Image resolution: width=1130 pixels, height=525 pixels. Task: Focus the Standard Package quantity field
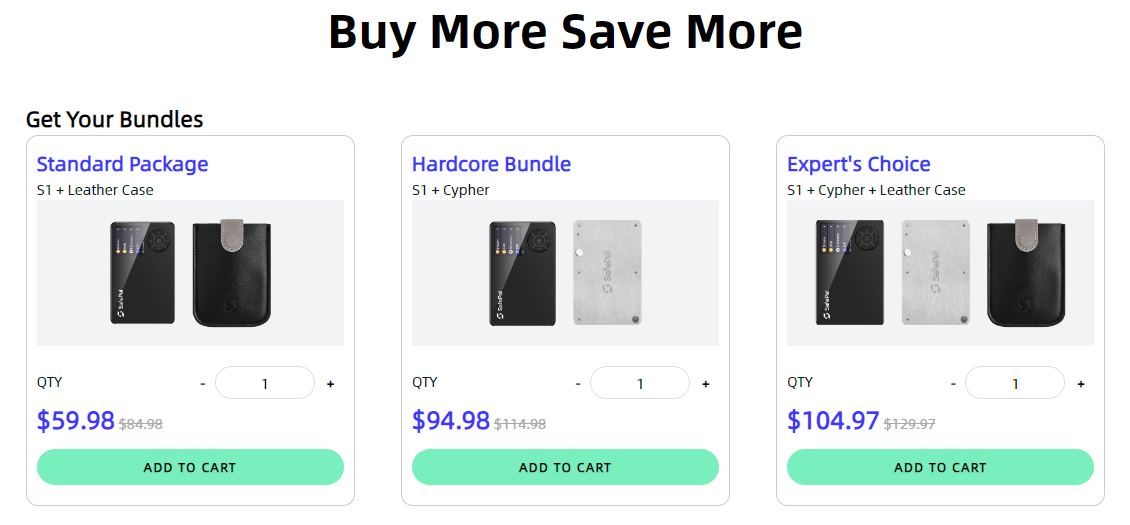tap(265, 383)
